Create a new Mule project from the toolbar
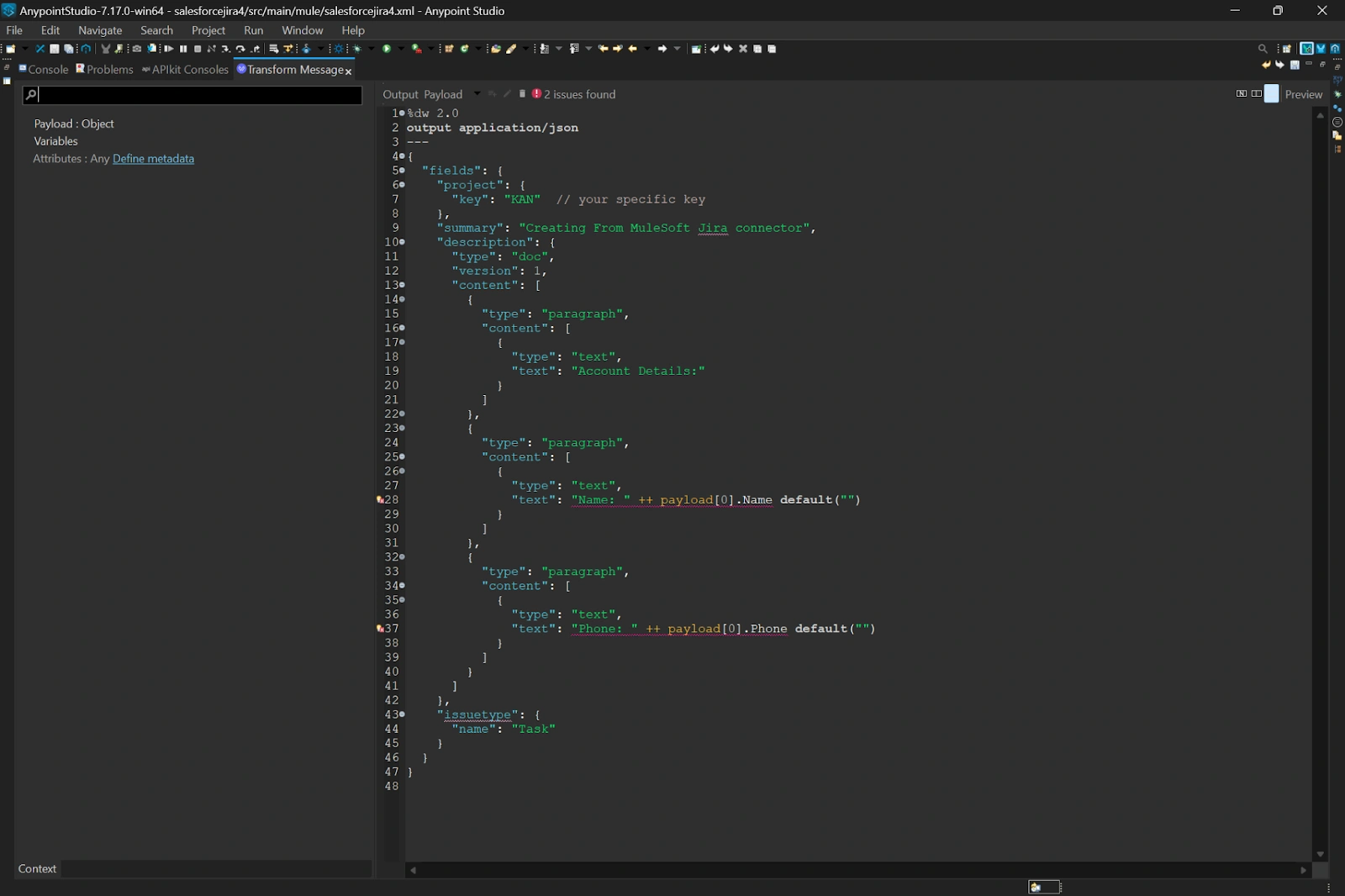 click(12, 49)
